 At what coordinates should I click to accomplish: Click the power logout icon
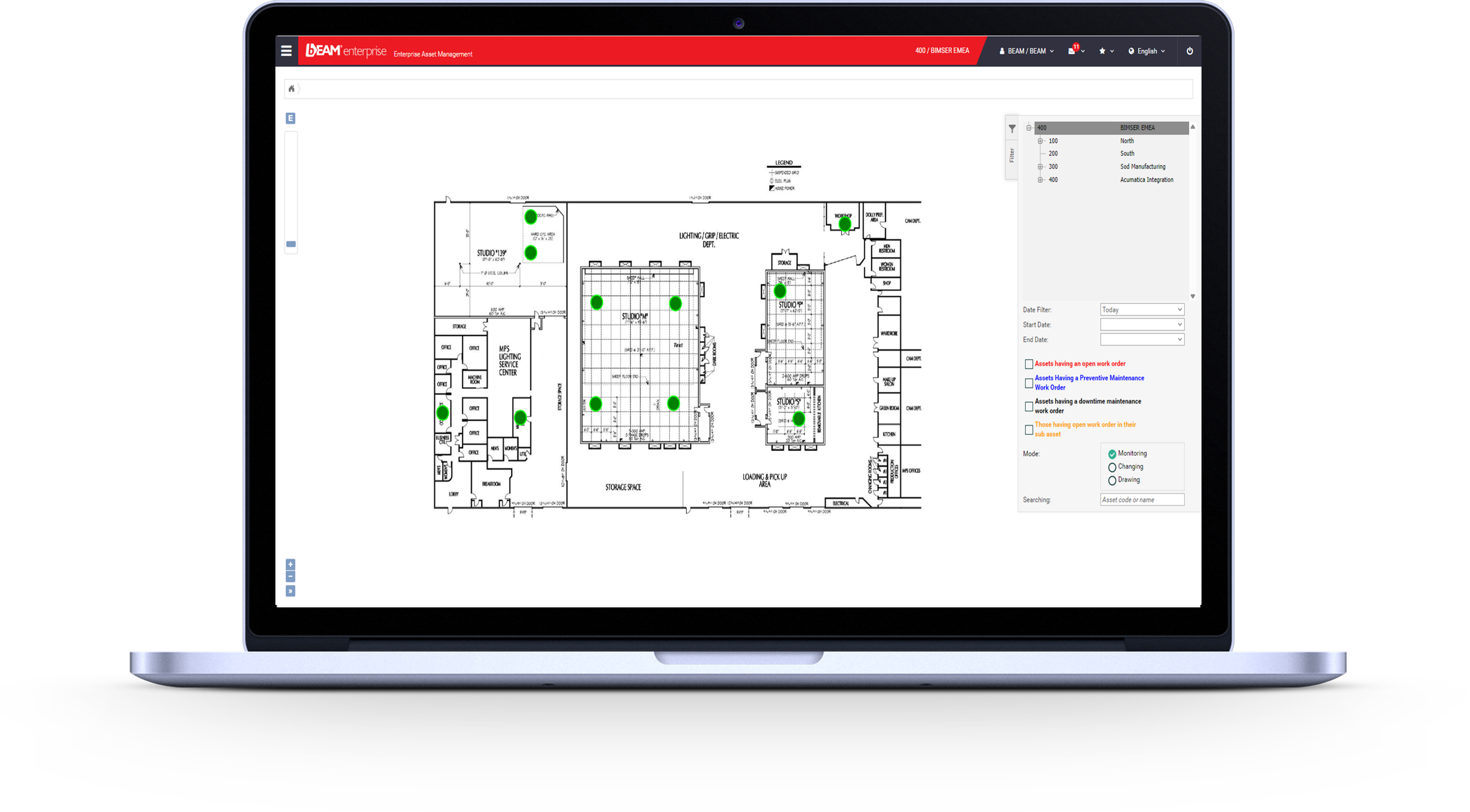1190,51
